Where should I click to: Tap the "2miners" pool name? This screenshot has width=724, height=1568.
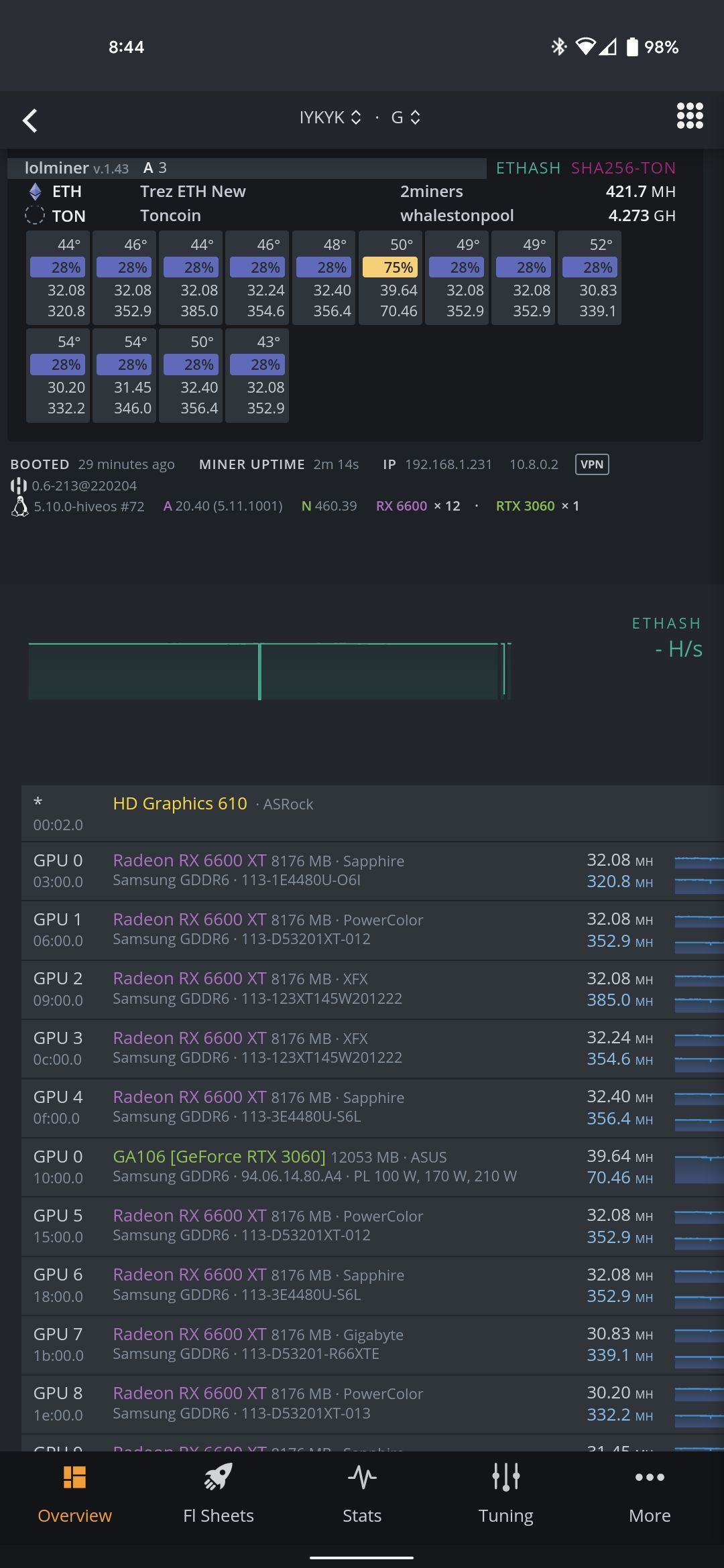coord(432,192)
